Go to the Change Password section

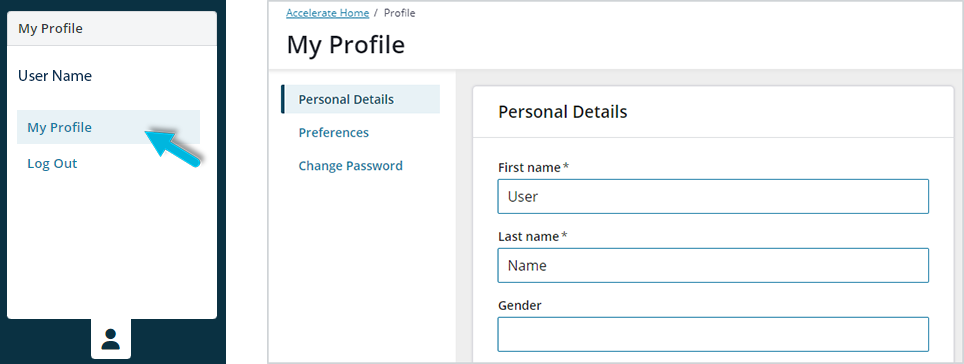pos(350,166)
